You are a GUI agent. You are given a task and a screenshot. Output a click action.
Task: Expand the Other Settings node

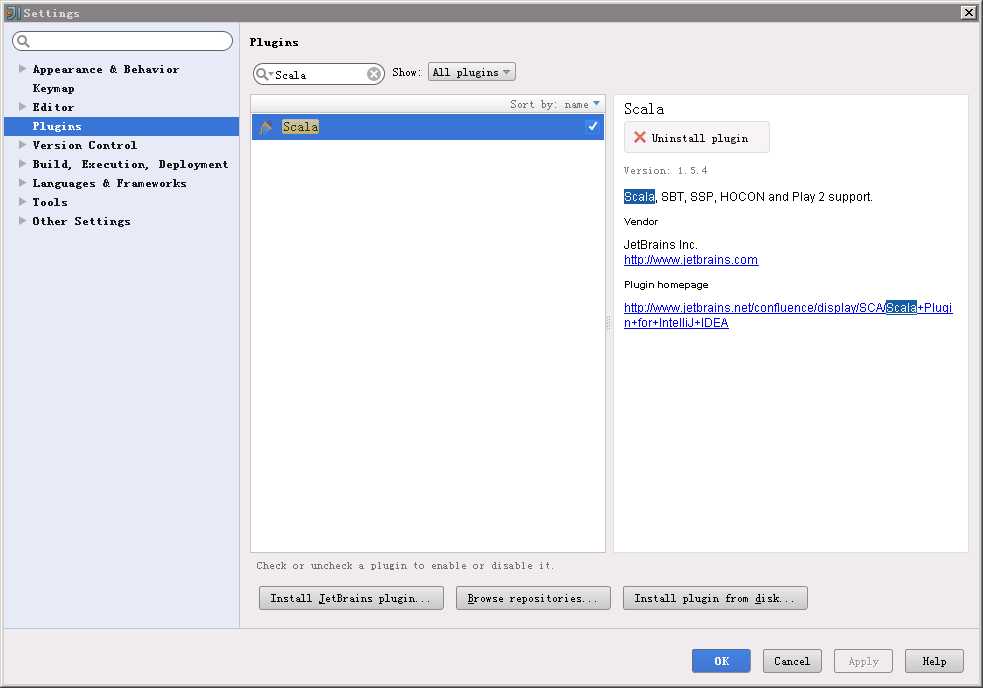tap(22, 221)
